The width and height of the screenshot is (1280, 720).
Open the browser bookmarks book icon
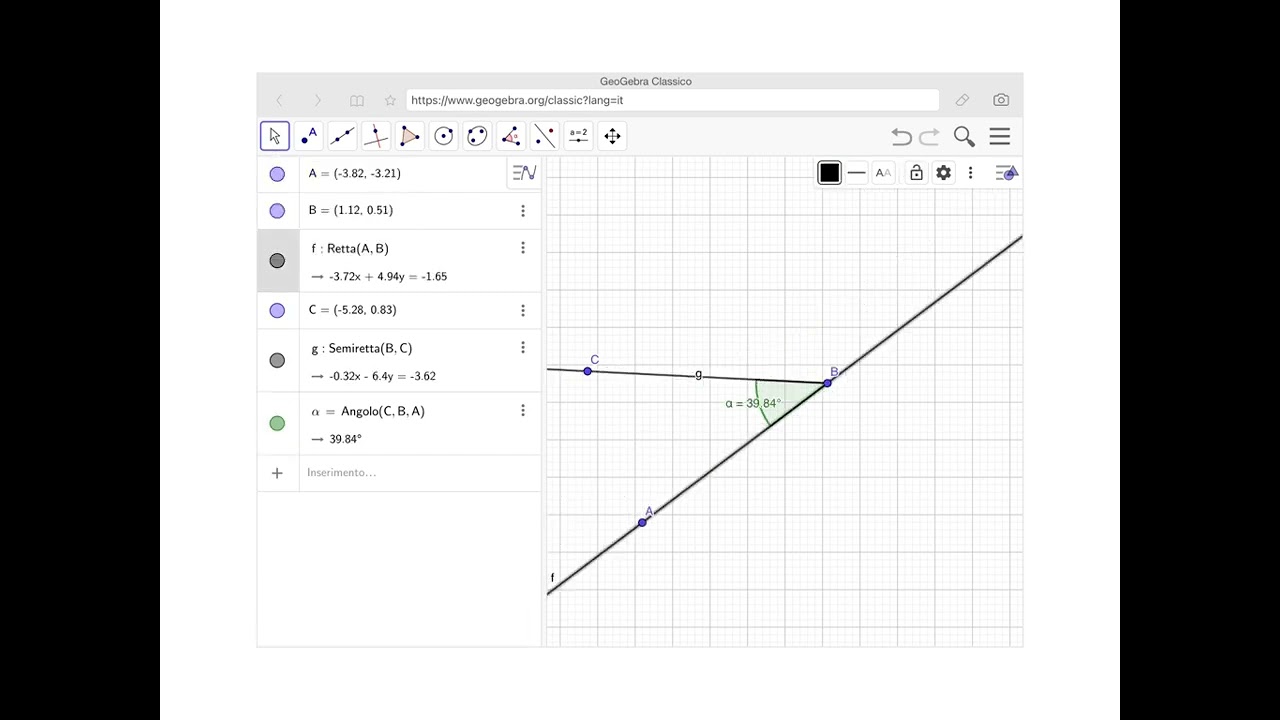[x=357, y=100]
